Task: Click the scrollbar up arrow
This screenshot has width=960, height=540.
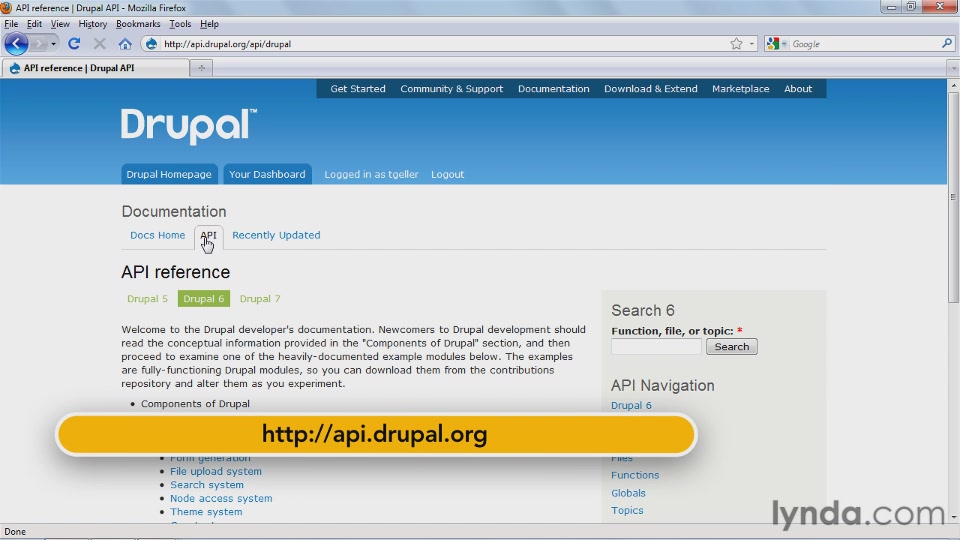Action: [x=953, y=86]
